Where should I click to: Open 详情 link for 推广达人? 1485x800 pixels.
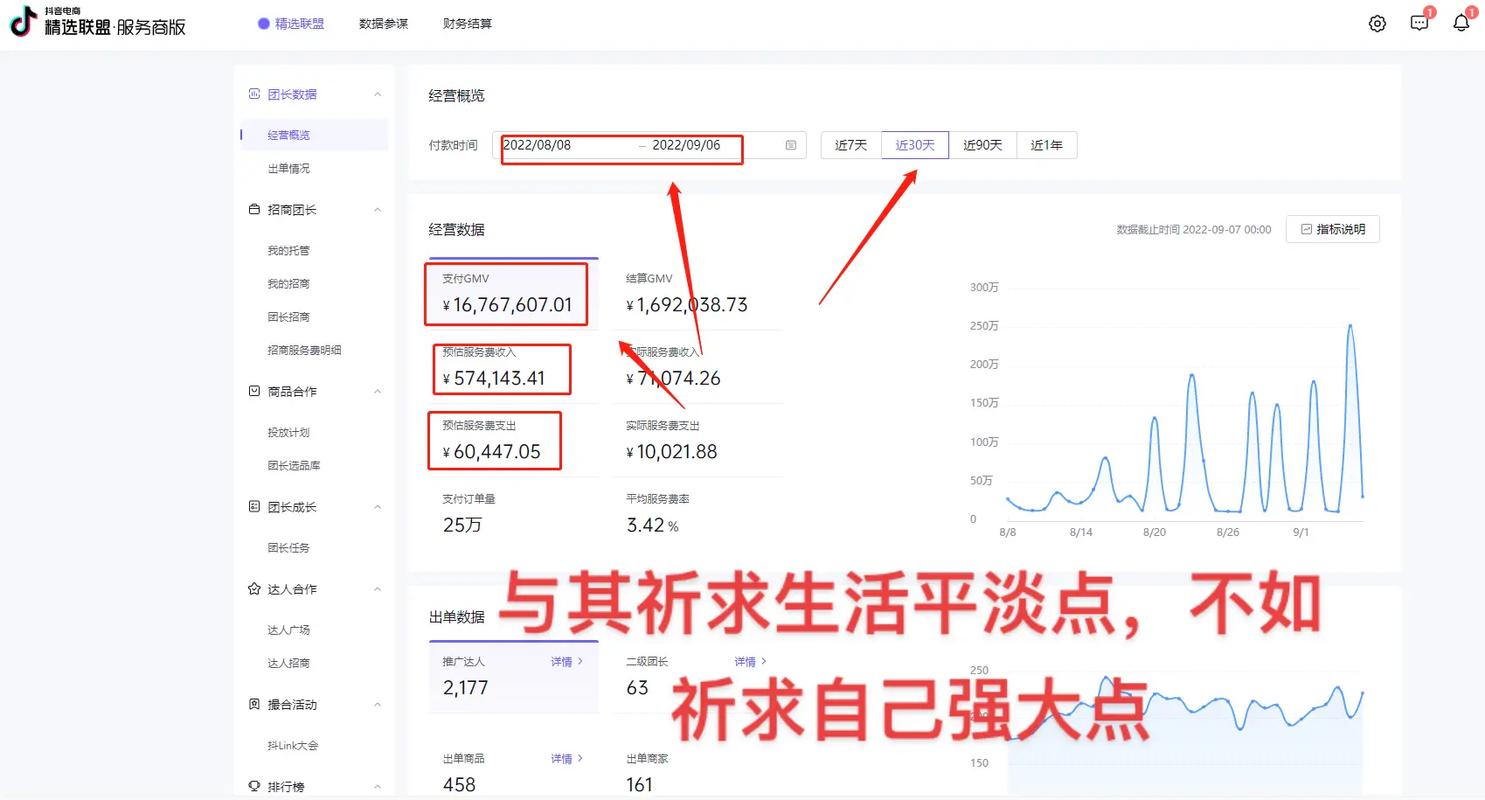[x=567, y=661]
